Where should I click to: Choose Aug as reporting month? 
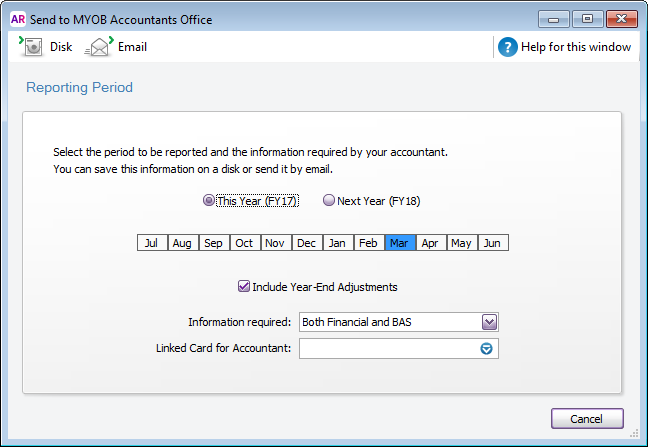[182, 243]
